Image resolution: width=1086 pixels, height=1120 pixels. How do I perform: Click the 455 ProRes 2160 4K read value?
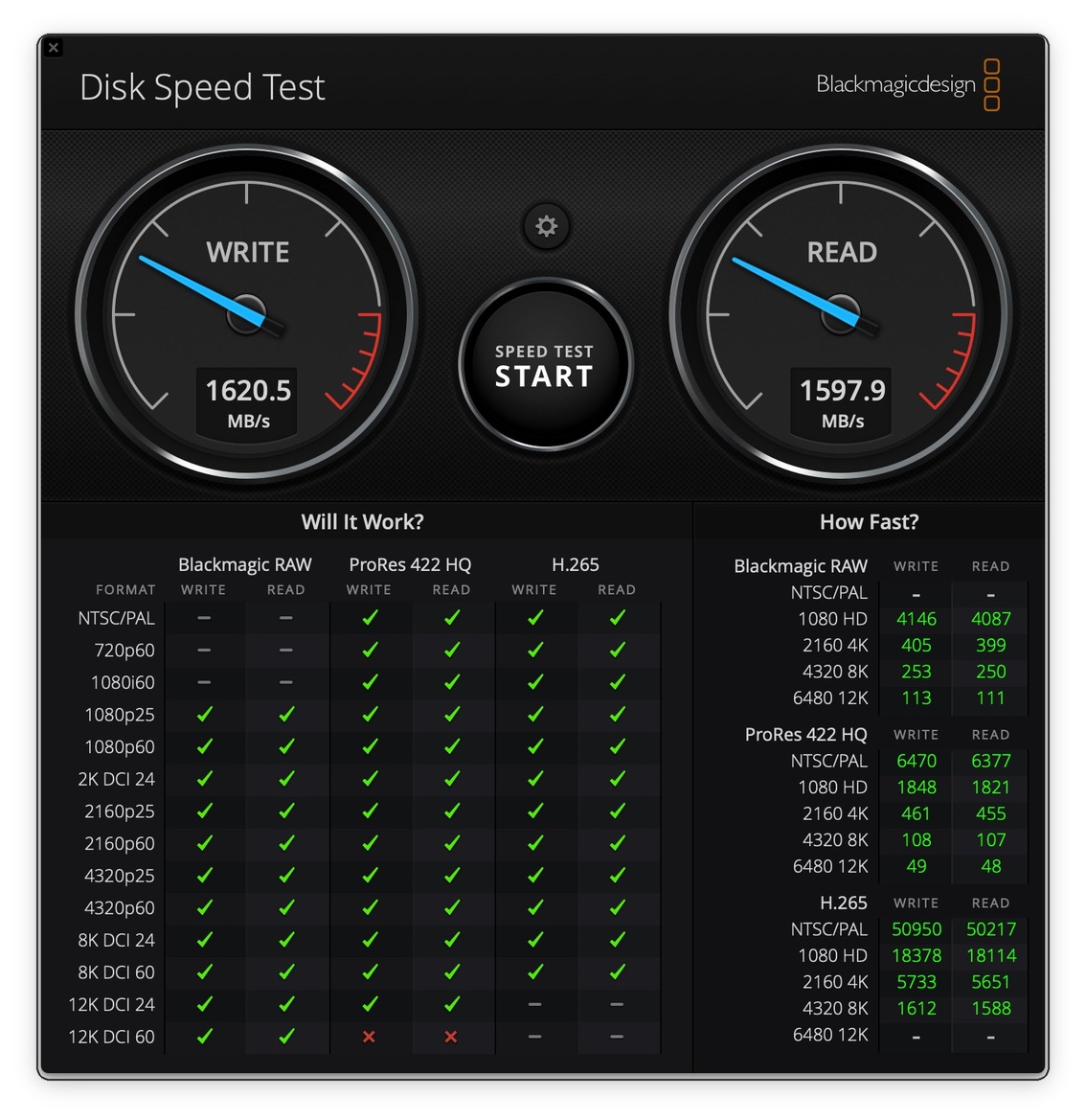pos(990,813)
